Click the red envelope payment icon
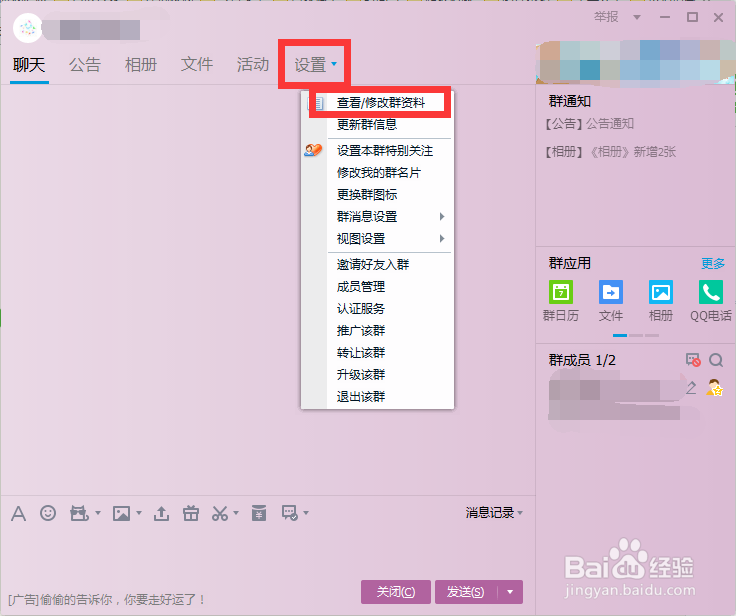Viewport: 736px width, 616px height. (259, 513)
